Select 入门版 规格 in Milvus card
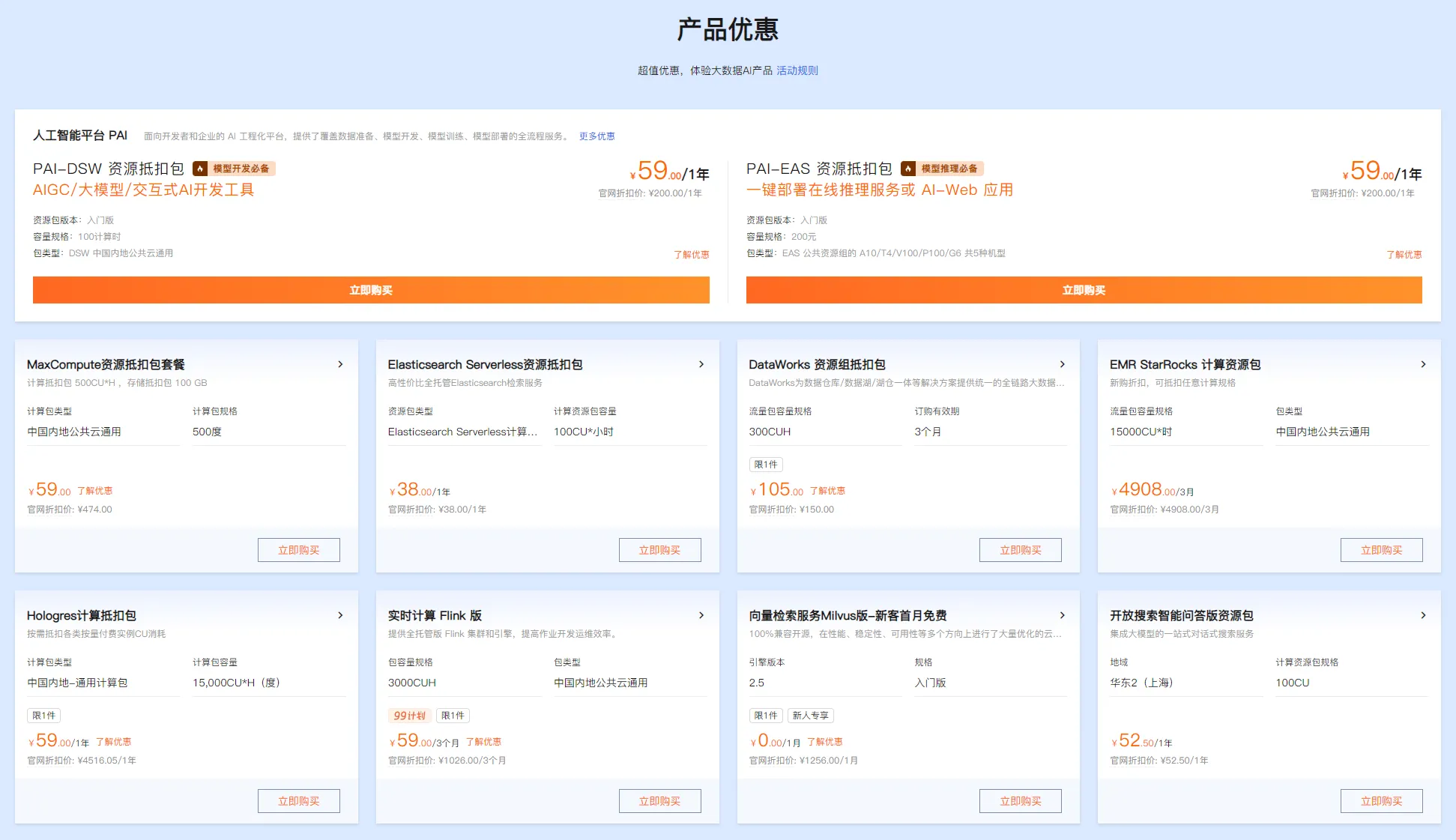Viewport: 1456px width, 840px height. click(x=931, y=683)
